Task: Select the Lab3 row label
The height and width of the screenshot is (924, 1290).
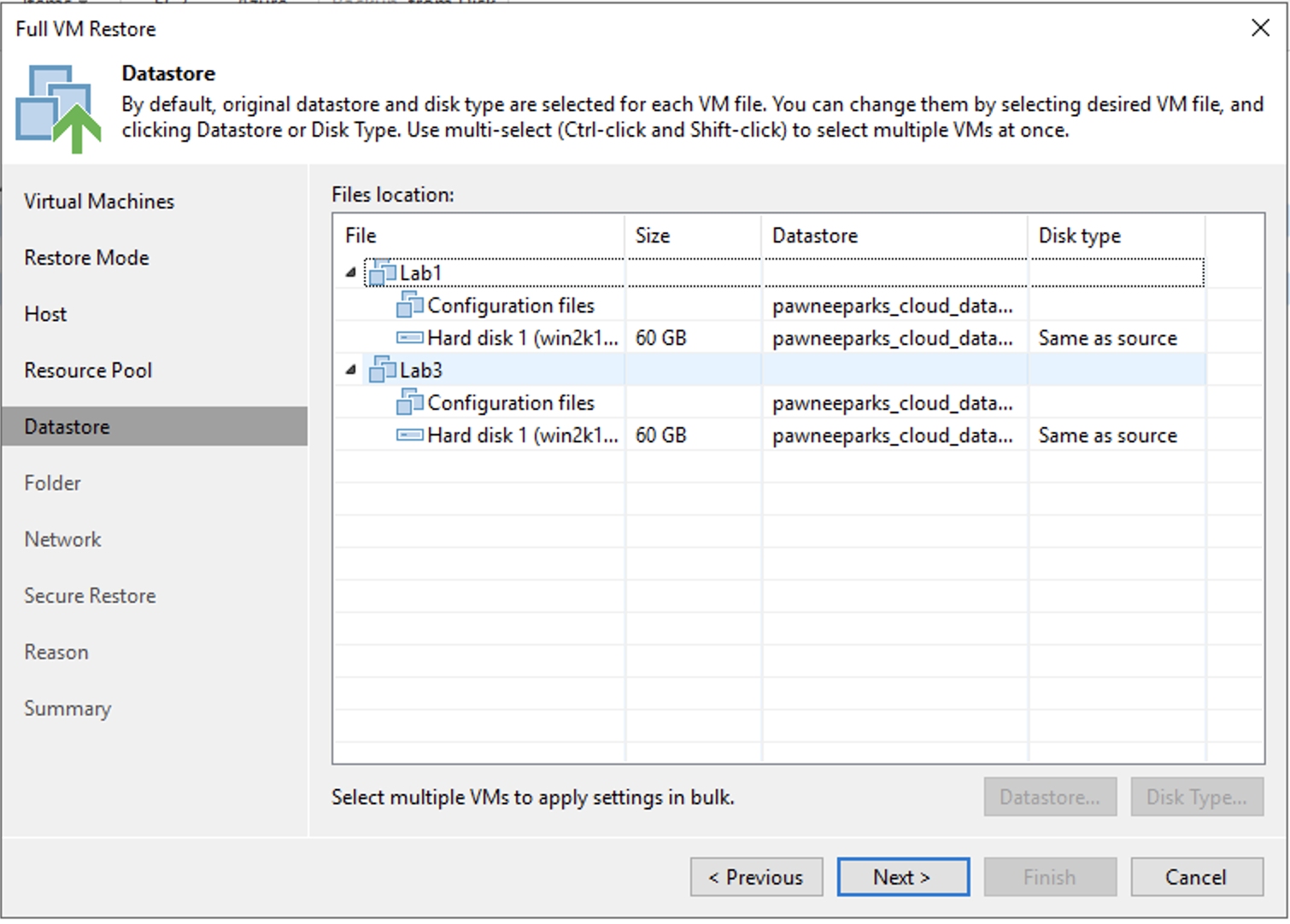Action: point(420,371)
